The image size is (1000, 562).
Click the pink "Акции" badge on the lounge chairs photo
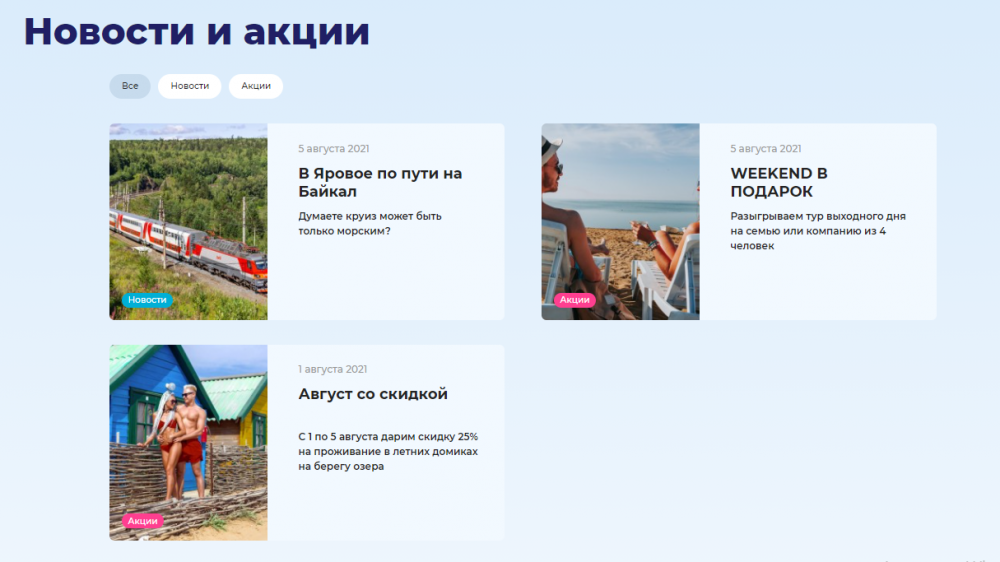[x=574, y=300]
